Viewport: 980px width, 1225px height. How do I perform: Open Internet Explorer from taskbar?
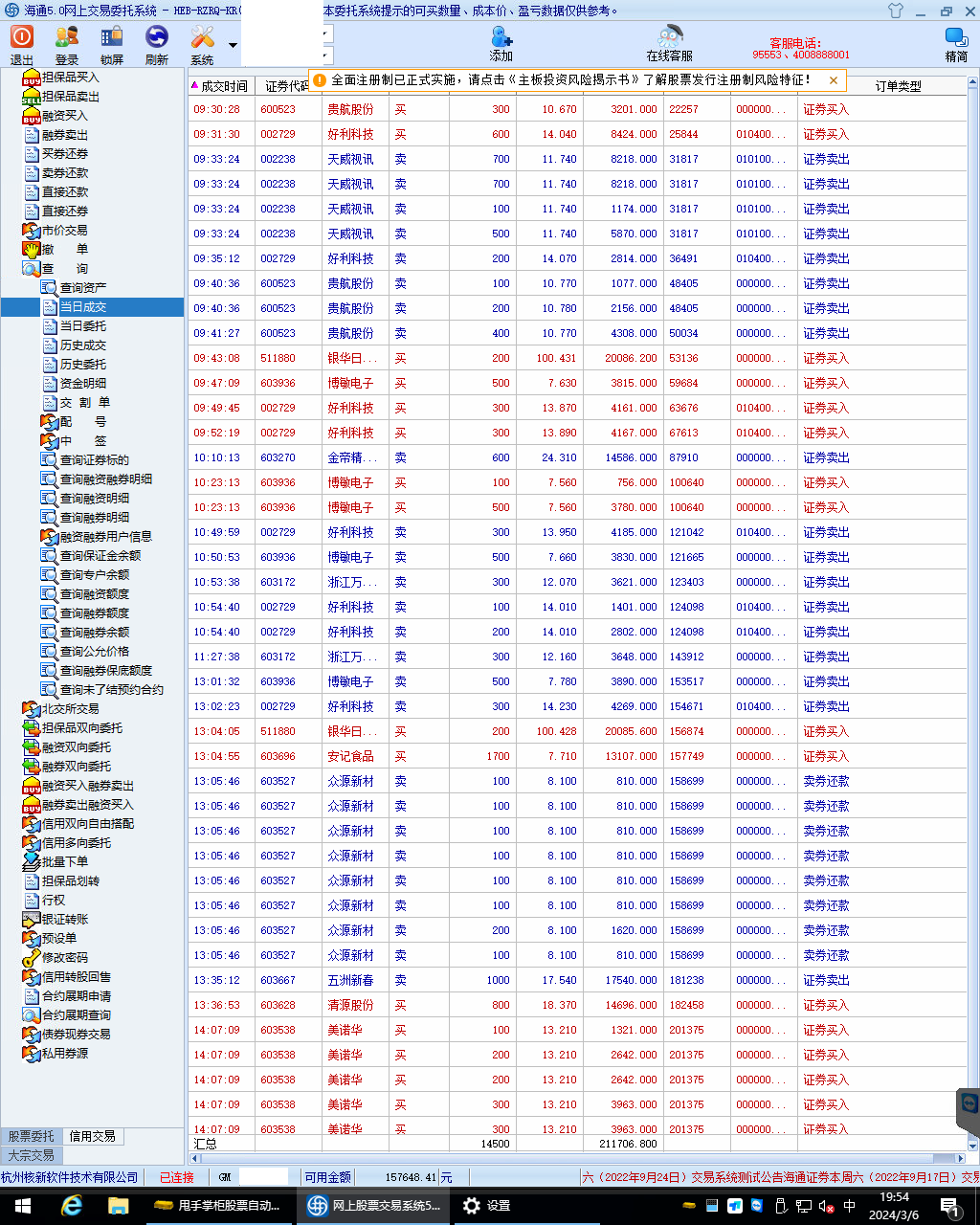point(71,1206)
